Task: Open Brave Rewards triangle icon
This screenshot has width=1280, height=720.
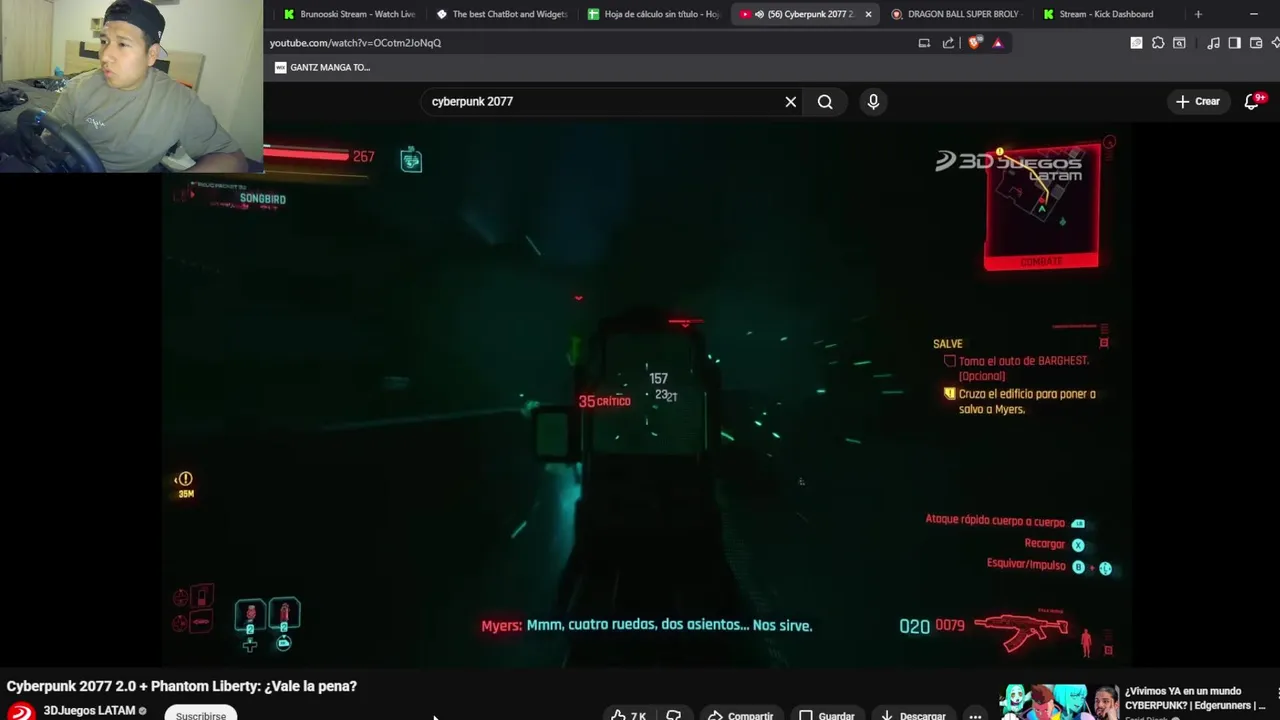Action: (x=997, y=43)
